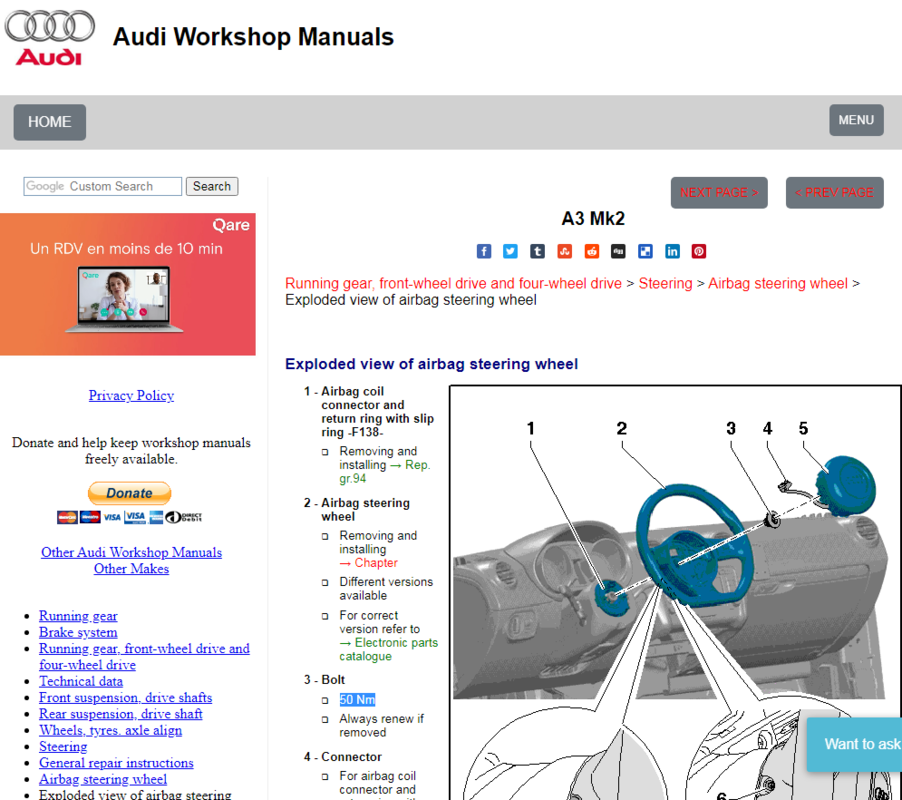This screenshot has height=800, width=902.
Task: Share on LinkedIn
Action: click(x=672, y=251)
